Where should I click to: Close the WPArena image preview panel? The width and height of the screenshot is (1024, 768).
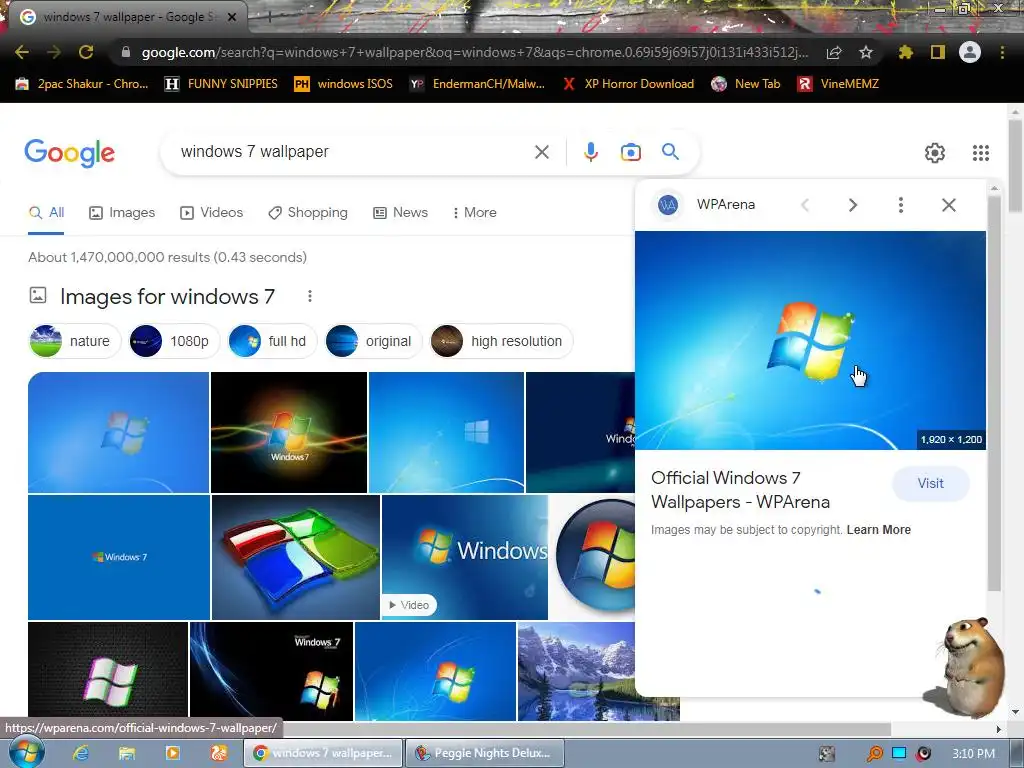pyautogui.click(x=948, y=205)
